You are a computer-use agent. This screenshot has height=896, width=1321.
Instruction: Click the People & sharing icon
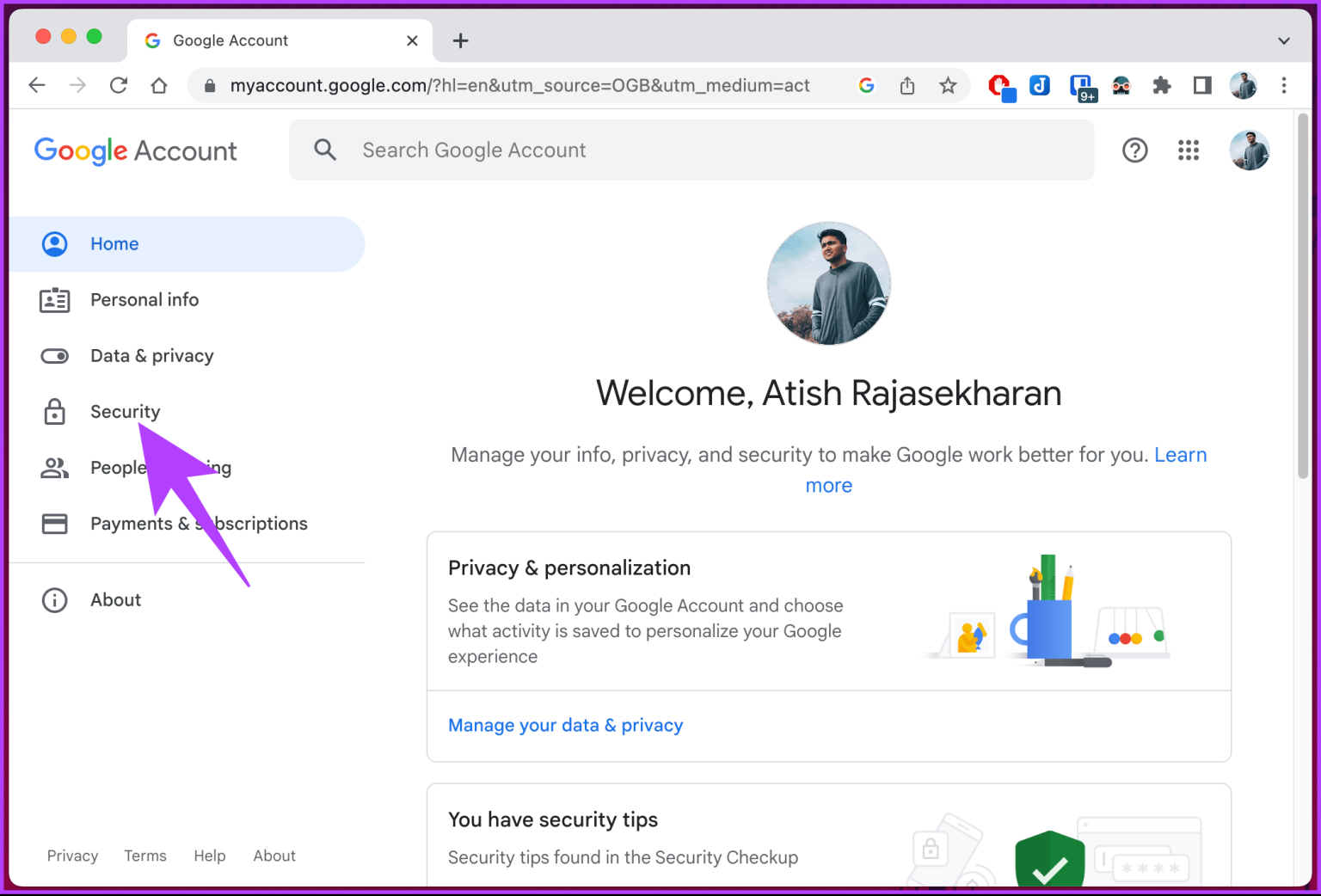(54, 467)
